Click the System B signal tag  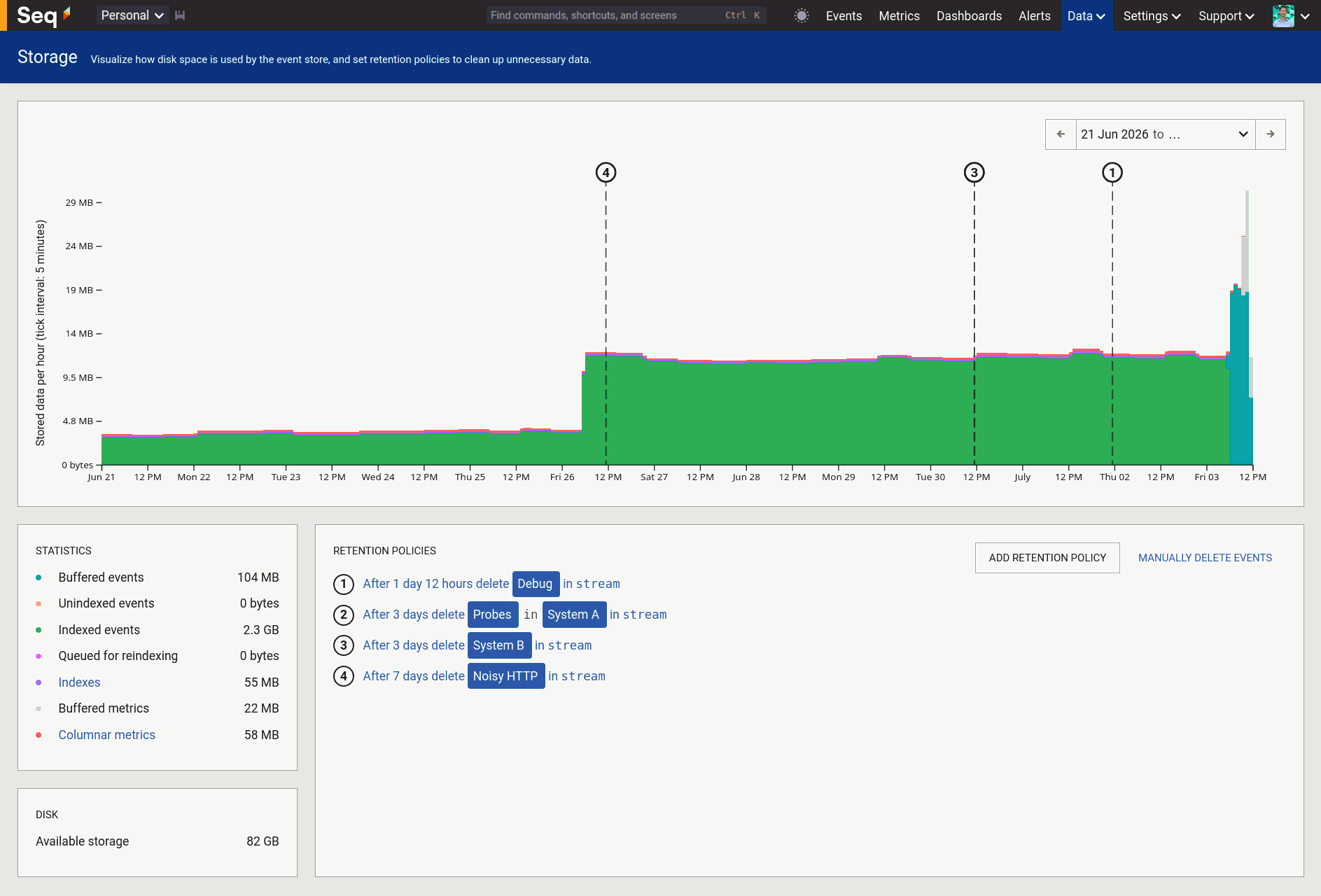[x=499, y=645]
